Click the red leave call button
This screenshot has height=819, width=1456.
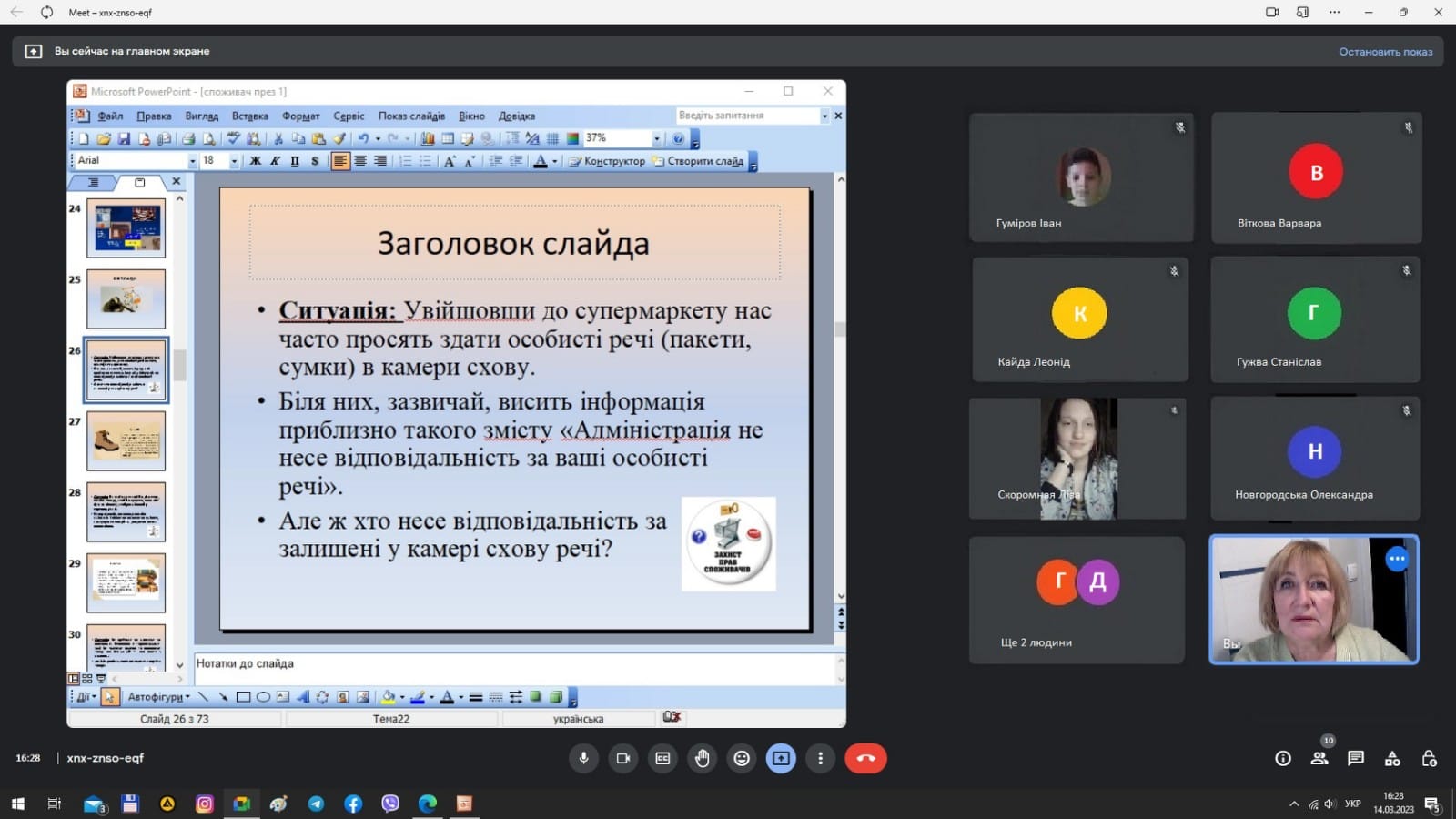865,758
